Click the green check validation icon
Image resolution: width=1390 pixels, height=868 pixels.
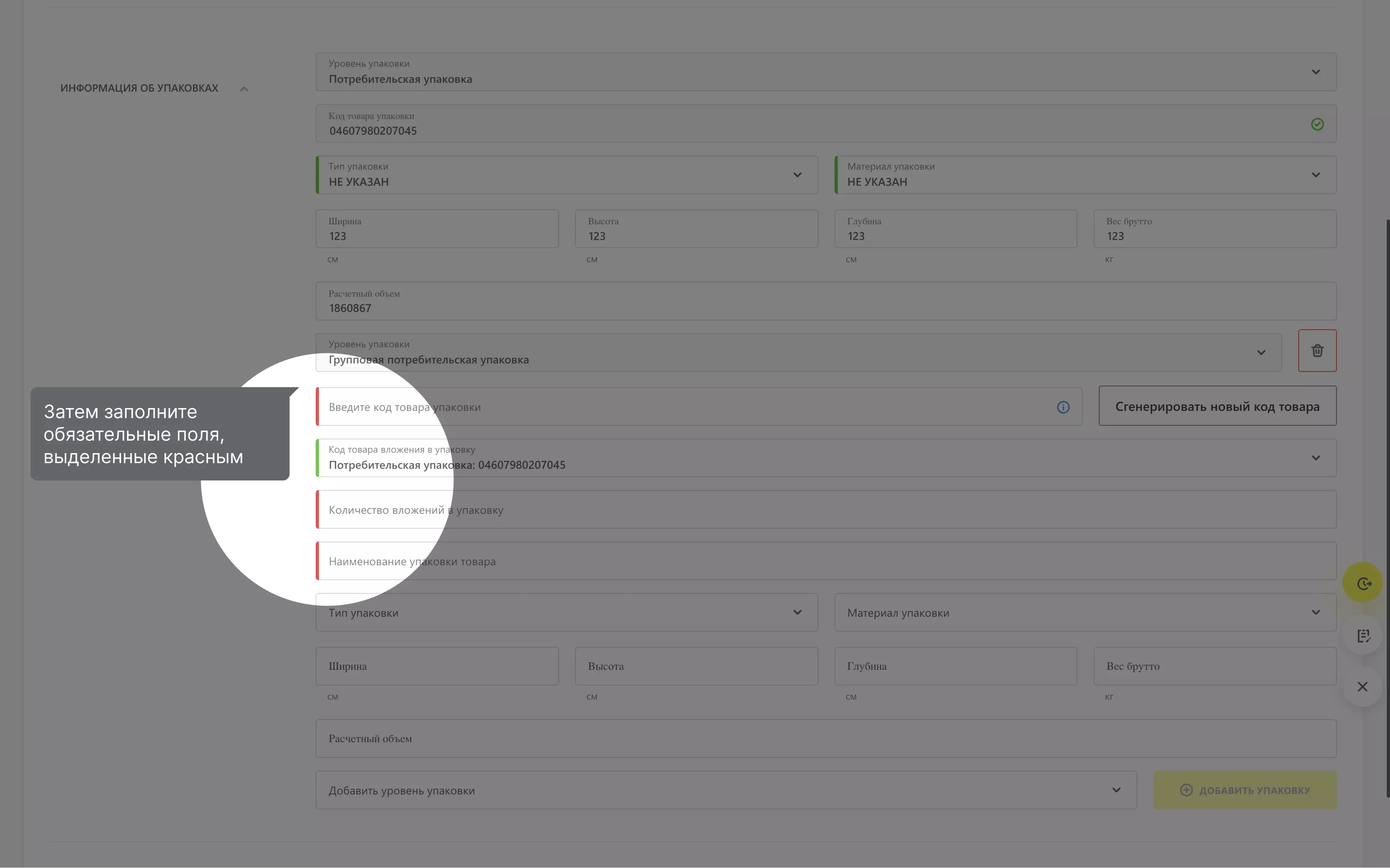1317,124
